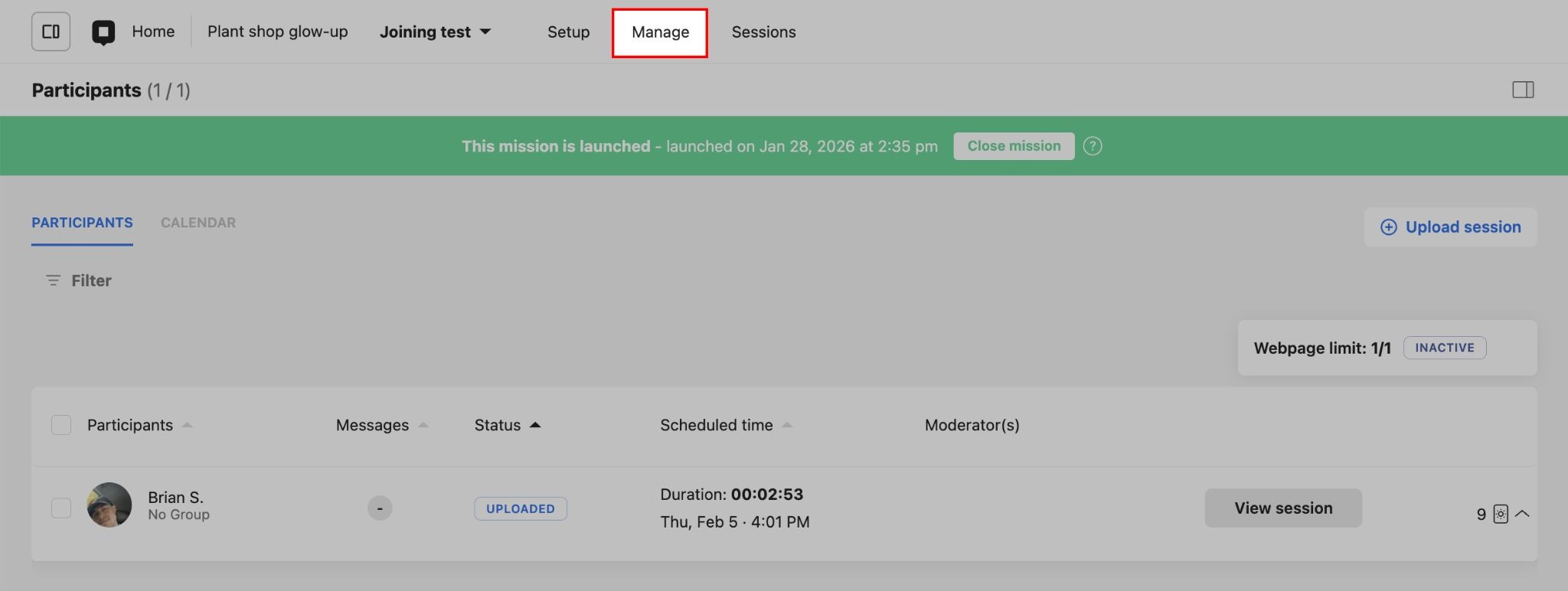Open the right side panel icon
Image resolution: width=1568 pixels, height=591 pixels.
[x=1523, y=90]
